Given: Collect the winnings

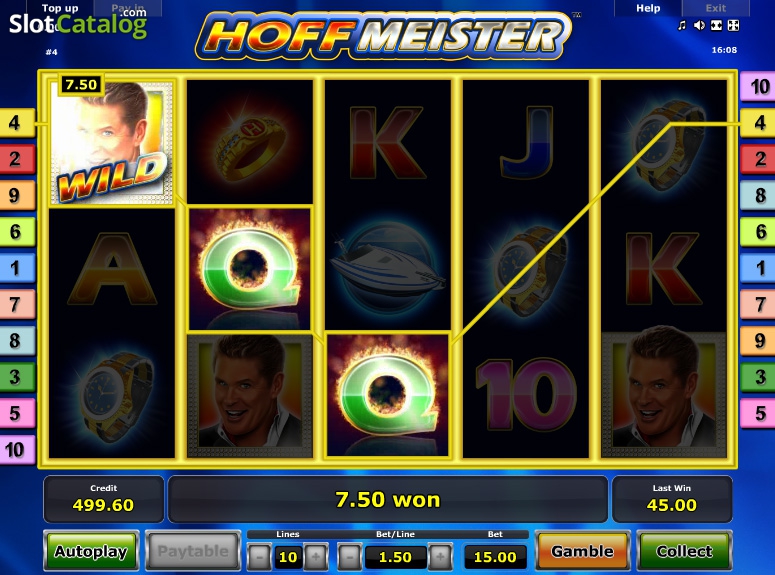Looking at the screenshot, I should pyautogui.click(x=684, y=551).
